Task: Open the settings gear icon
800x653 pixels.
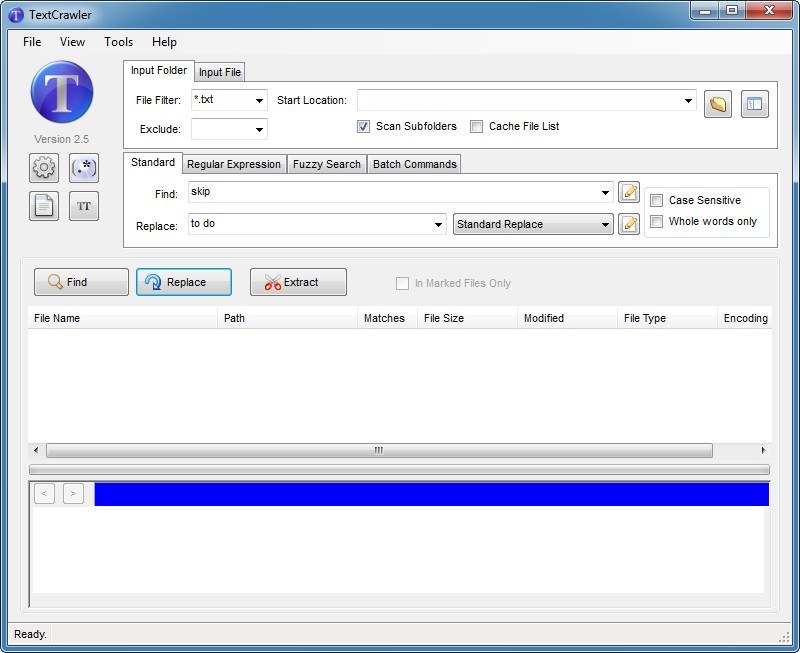Action: point(42,168)
